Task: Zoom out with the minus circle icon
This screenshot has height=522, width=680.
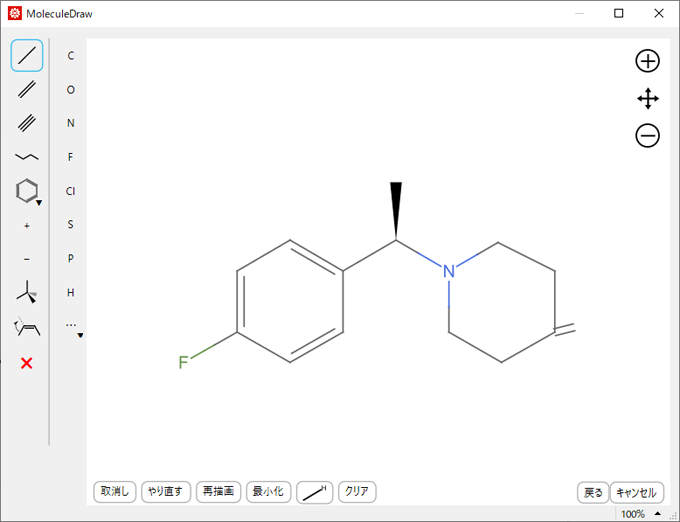Action: click(647, 136)
